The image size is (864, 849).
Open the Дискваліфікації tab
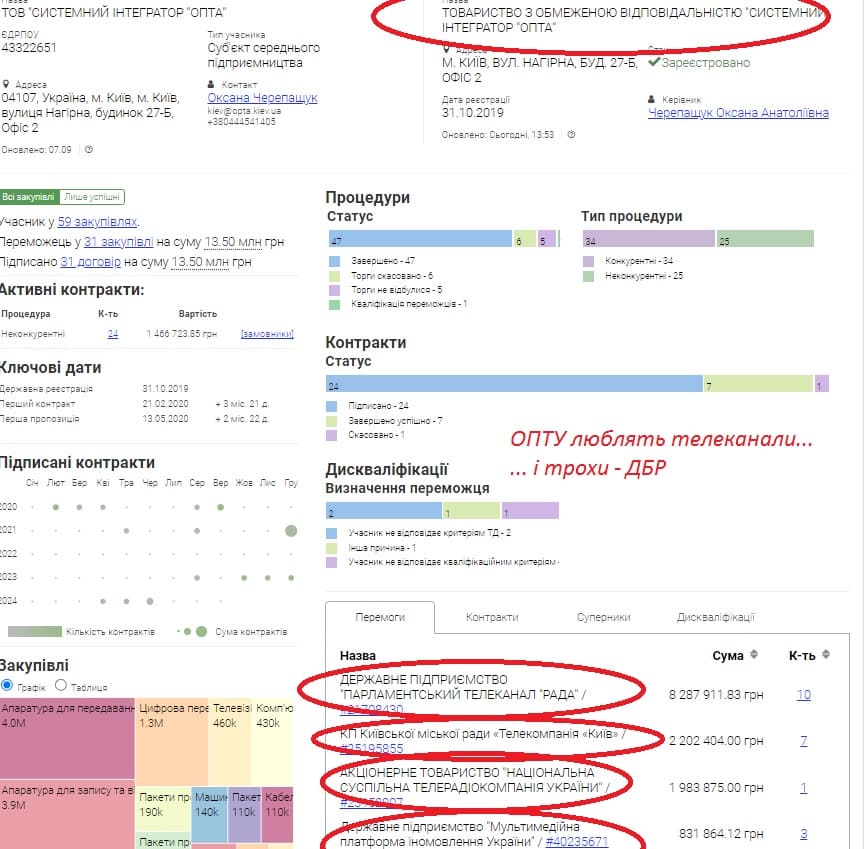pyautogui.click(x=715, y=618)
